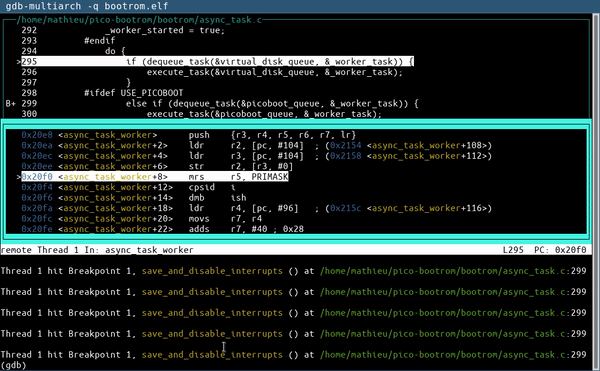Select source line 292 '_worker_started = true;'

(x=123, y=30)
